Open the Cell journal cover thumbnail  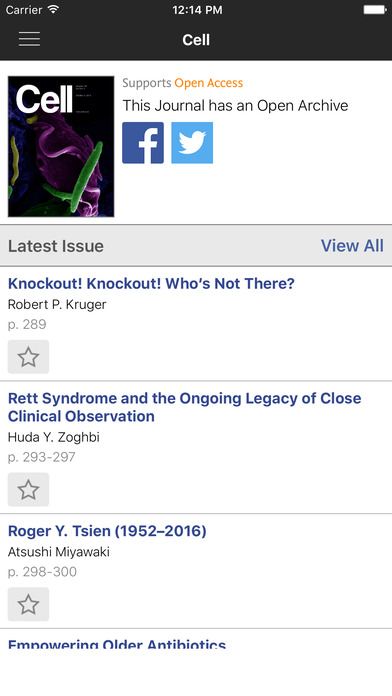pos(61,146)
